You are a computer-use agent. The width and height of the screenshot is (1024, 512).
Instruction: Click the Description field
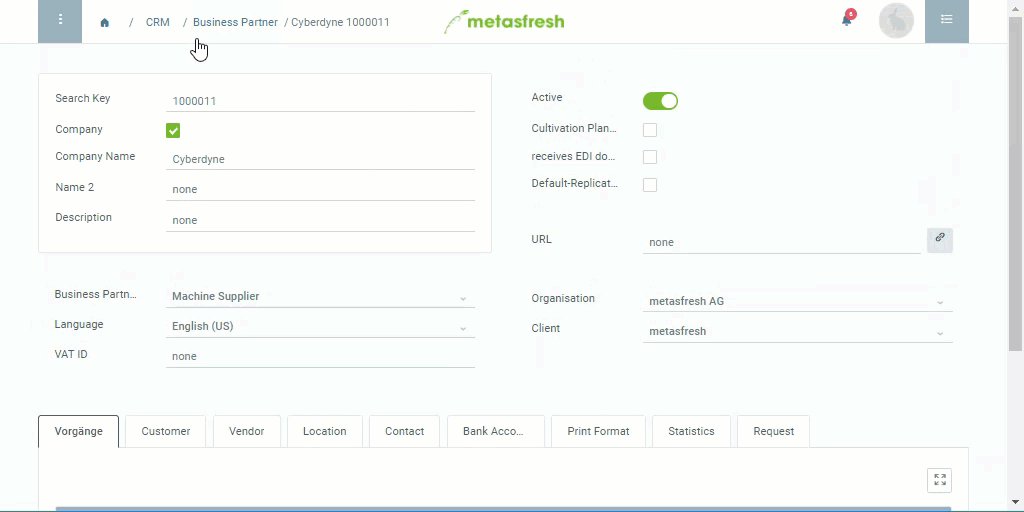320,220
